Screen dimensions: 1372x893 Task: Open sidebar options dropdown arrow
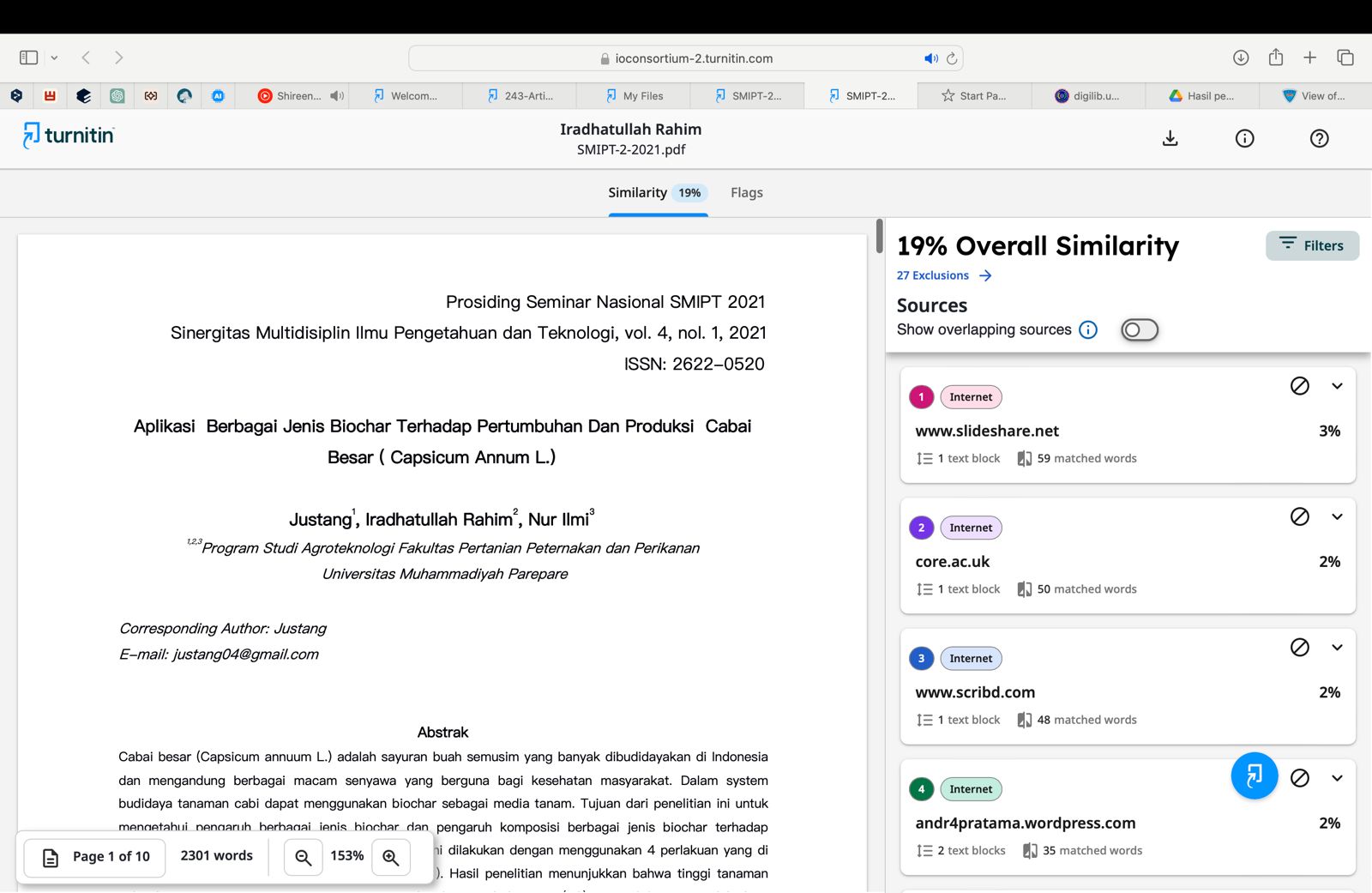pyautogui.click(x=54, y=57)
